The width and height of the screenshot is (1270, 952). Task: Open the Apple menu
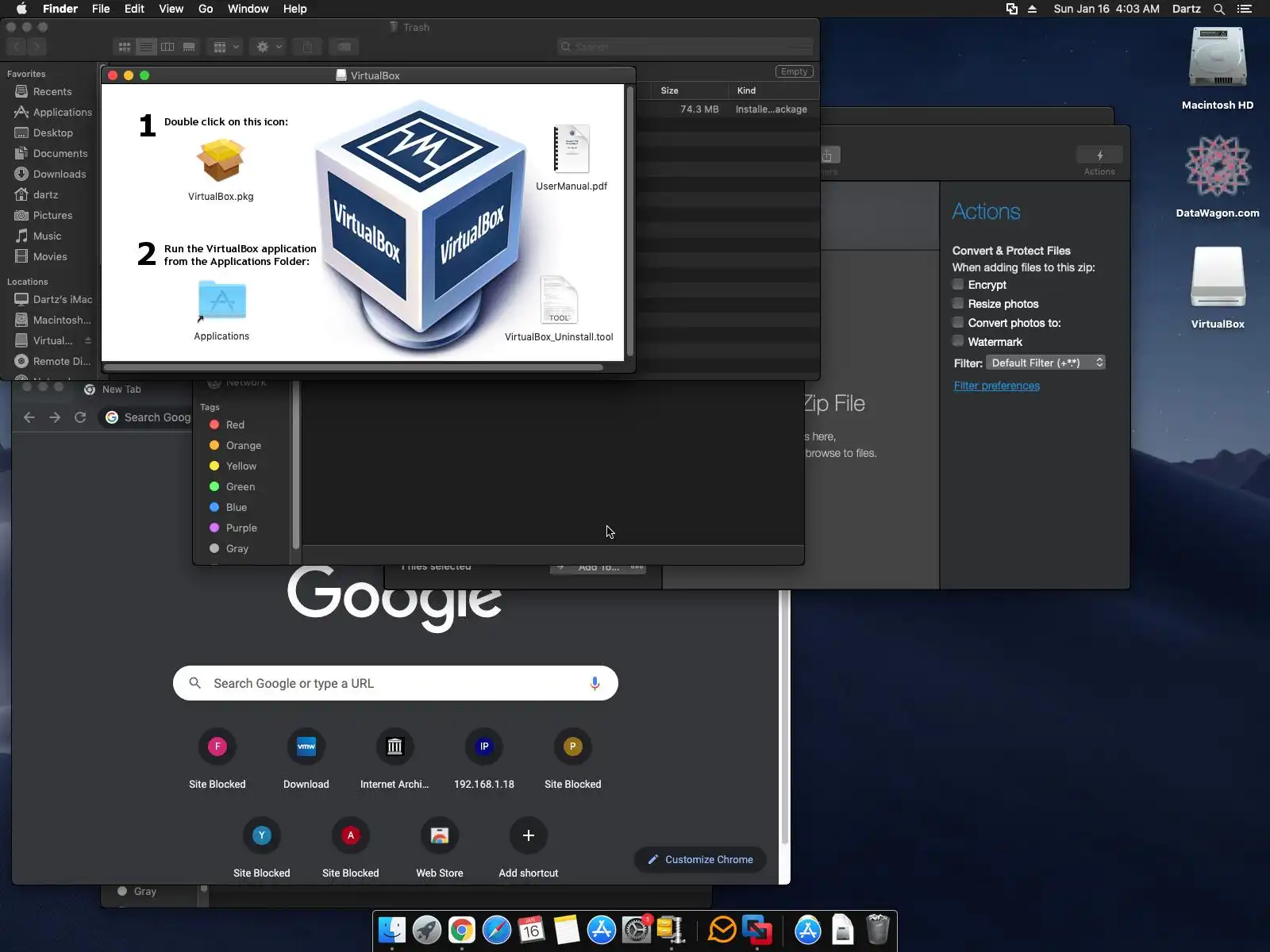point(21,9)
